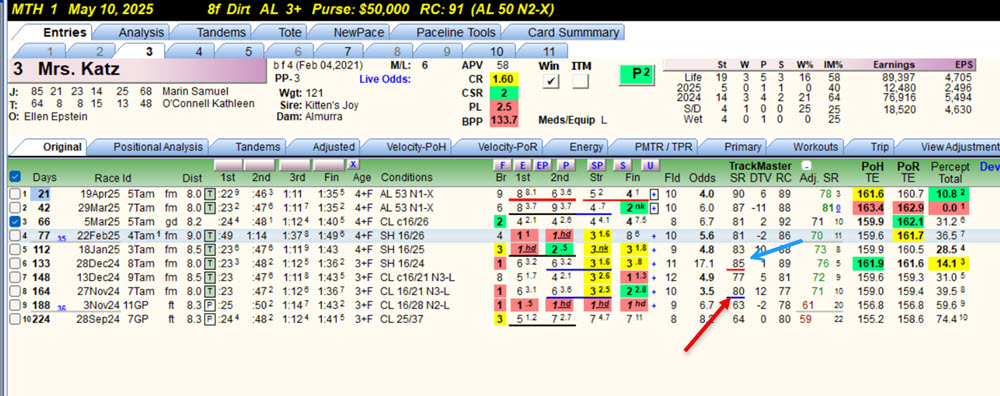Click the blue X button above Age column
The width and height of the screenshot is (1000, 396).
pos(353,165)
